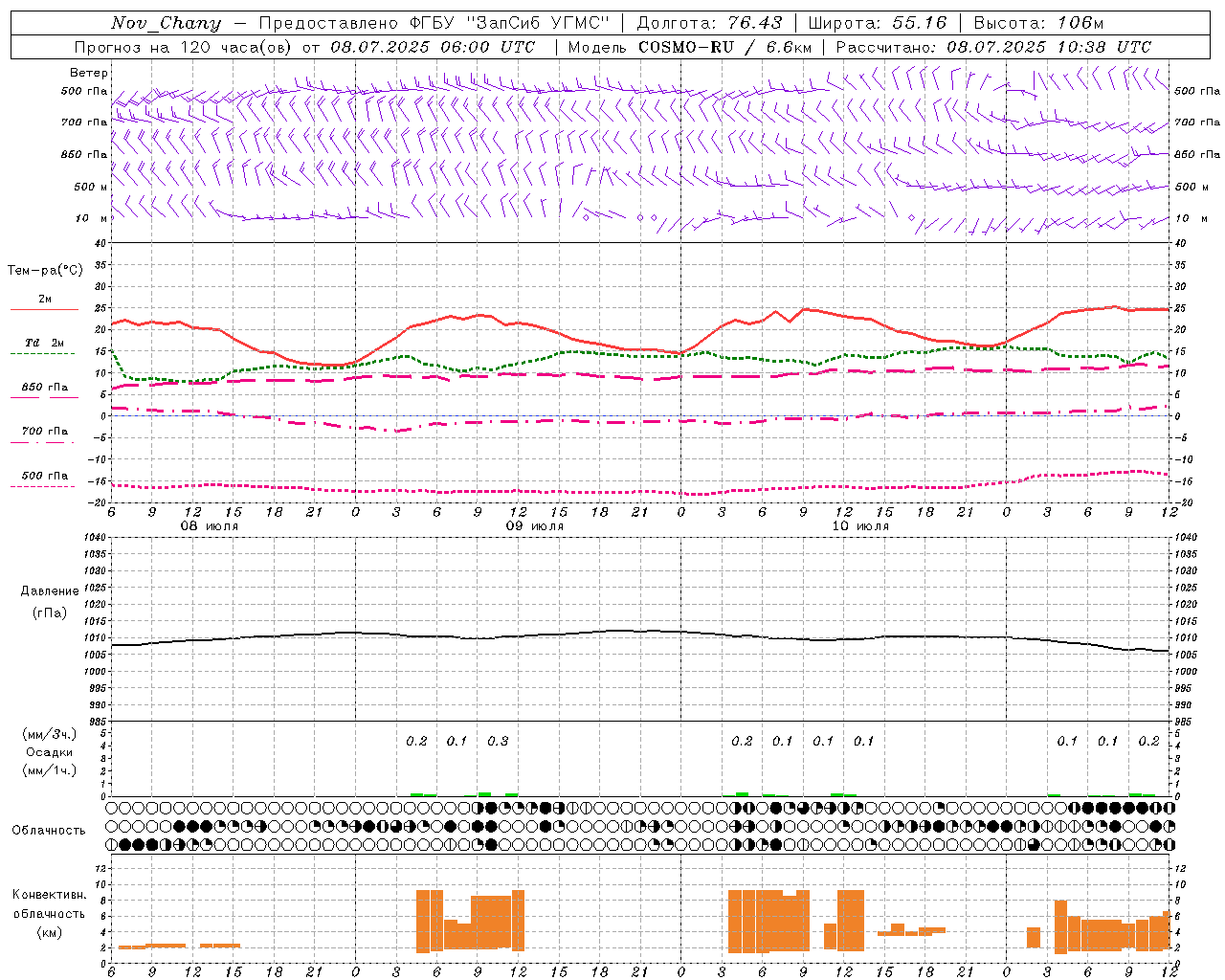The height and width of the screenshot is (980, 1225).
Task: Select the 'Модель COSMO-RU / 6.6км' model text
Action: (x=689, y=47)
